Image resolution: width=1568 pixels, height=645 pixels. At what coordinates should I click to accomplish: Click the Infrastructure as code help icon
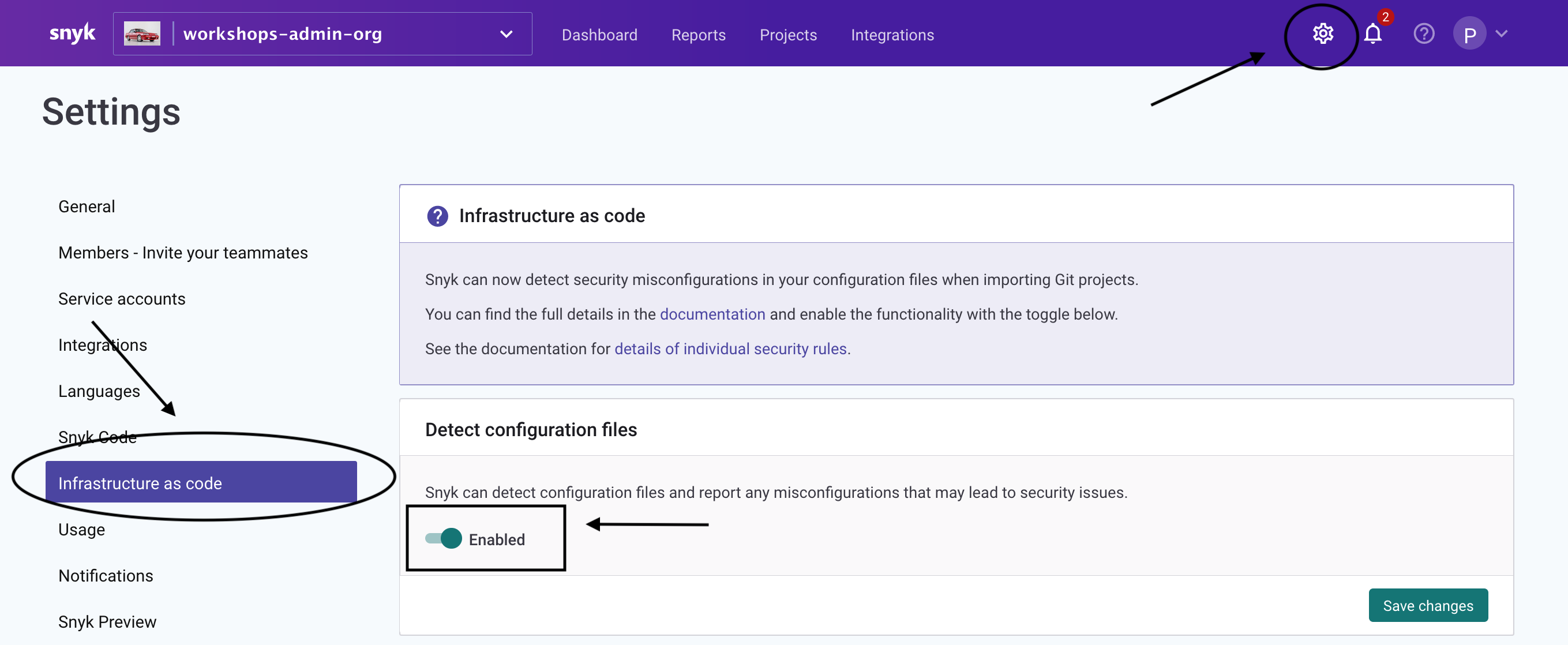(437, 216)
